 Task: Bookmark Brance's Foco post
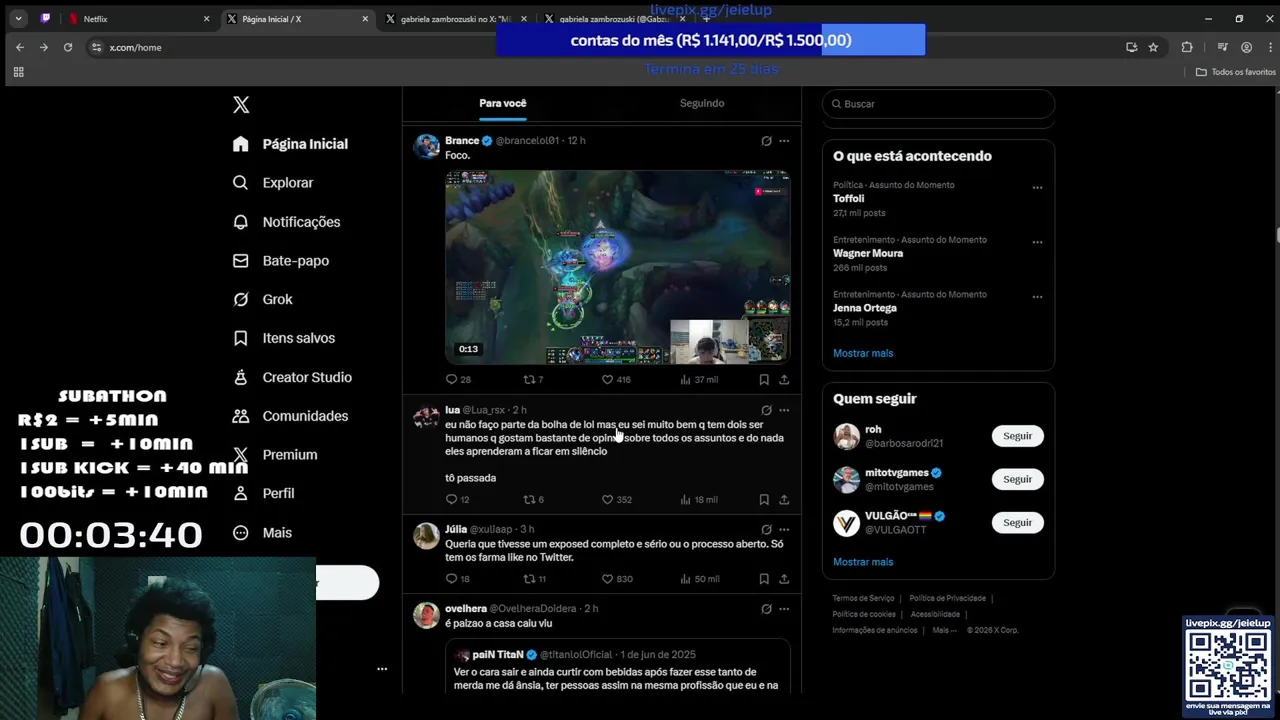pos(764,380)
